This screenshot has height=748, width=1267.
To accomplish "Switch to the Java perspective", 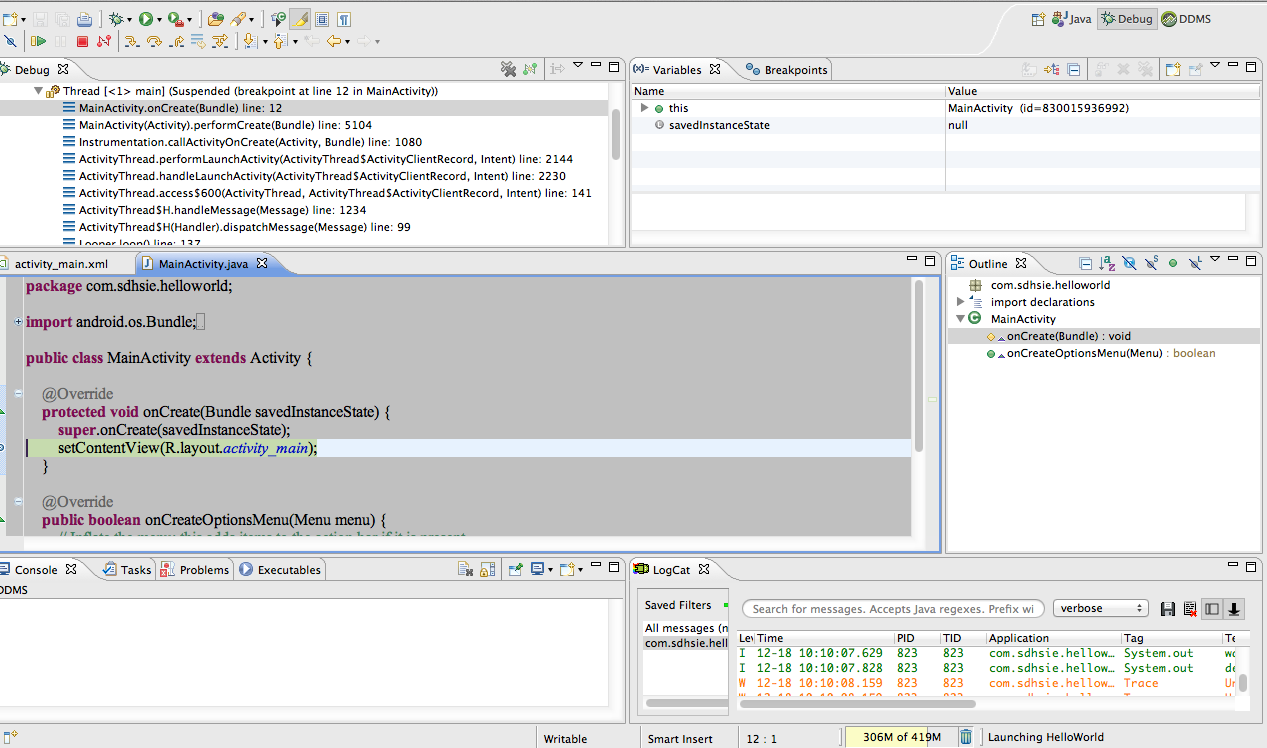I will [1071, 19].
